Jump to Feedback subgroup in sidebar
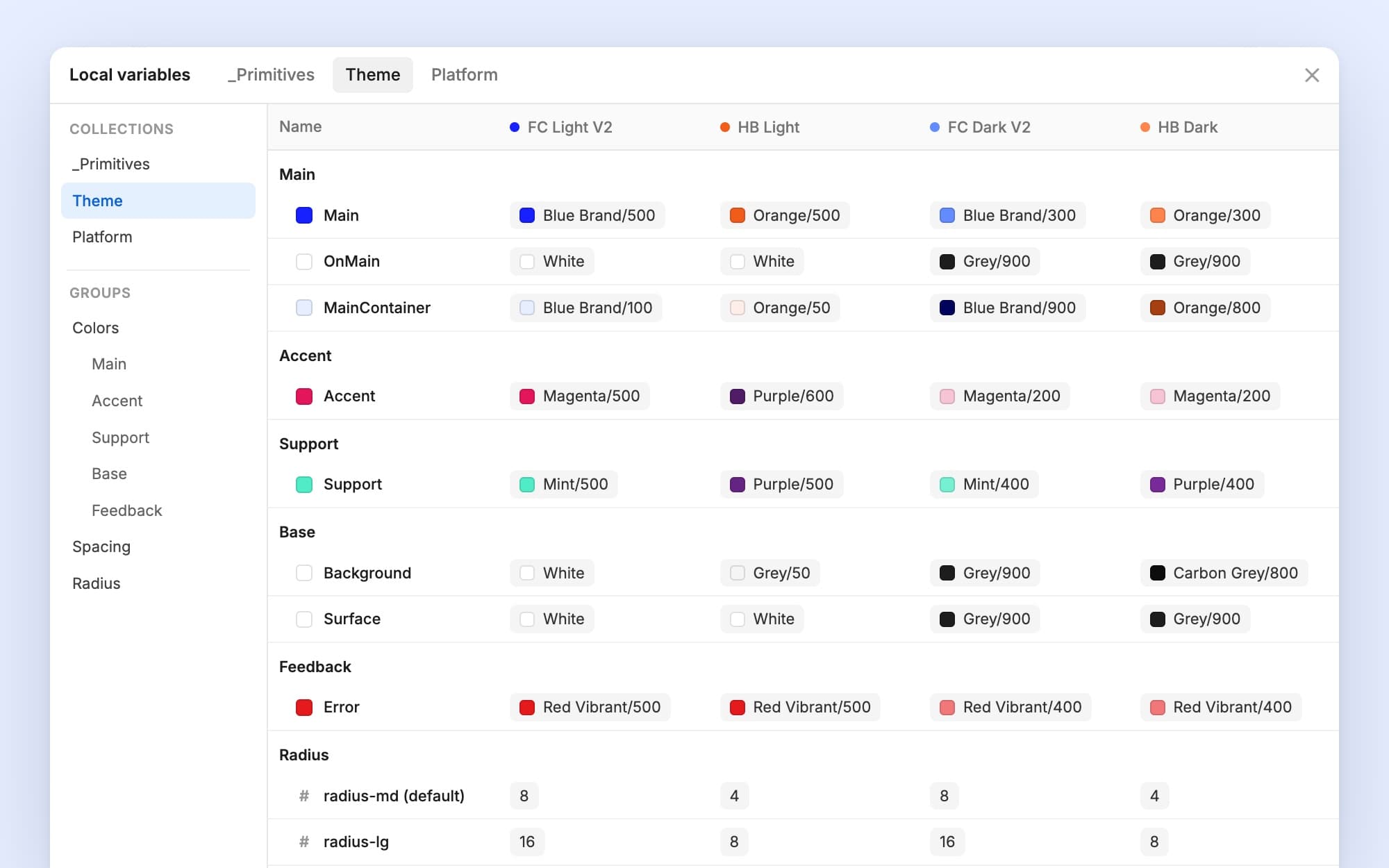 pyautogui.click(x=127, y=510)
